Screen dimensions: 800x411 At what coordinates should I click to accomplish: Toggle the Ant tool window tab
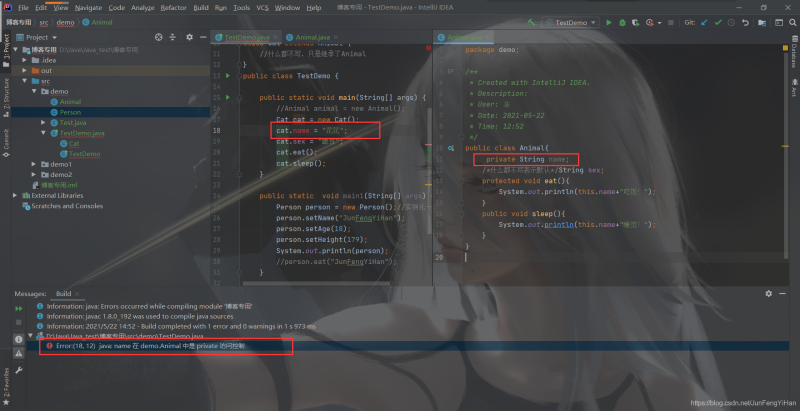pos(794,87)
